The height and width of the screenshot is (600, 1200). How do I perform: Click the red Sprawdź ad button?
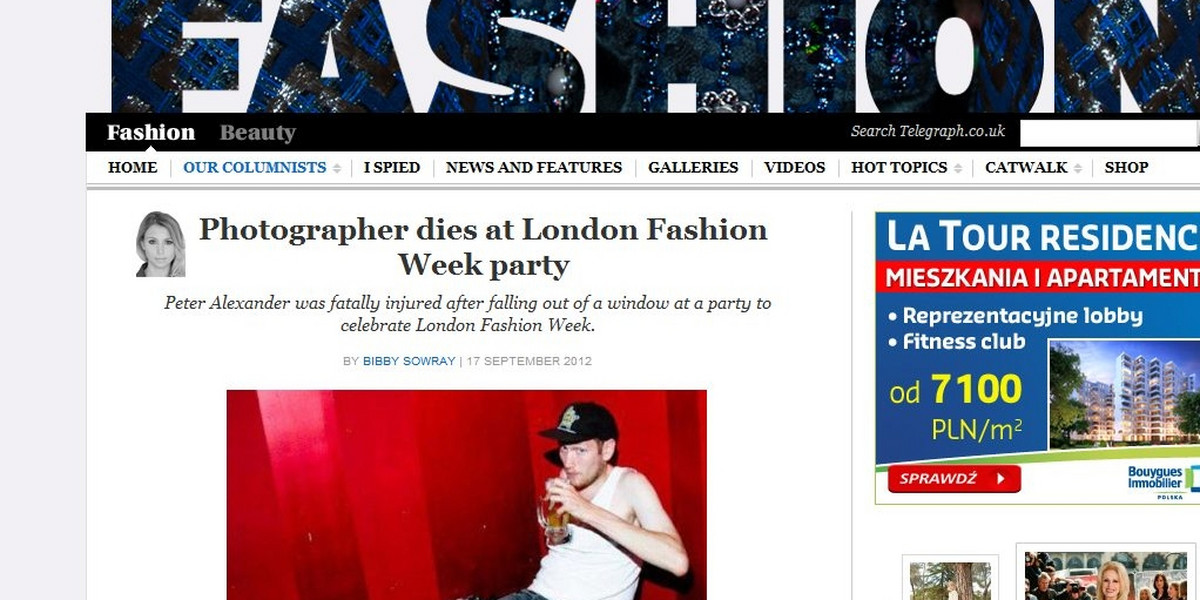[x=951, y=479]
